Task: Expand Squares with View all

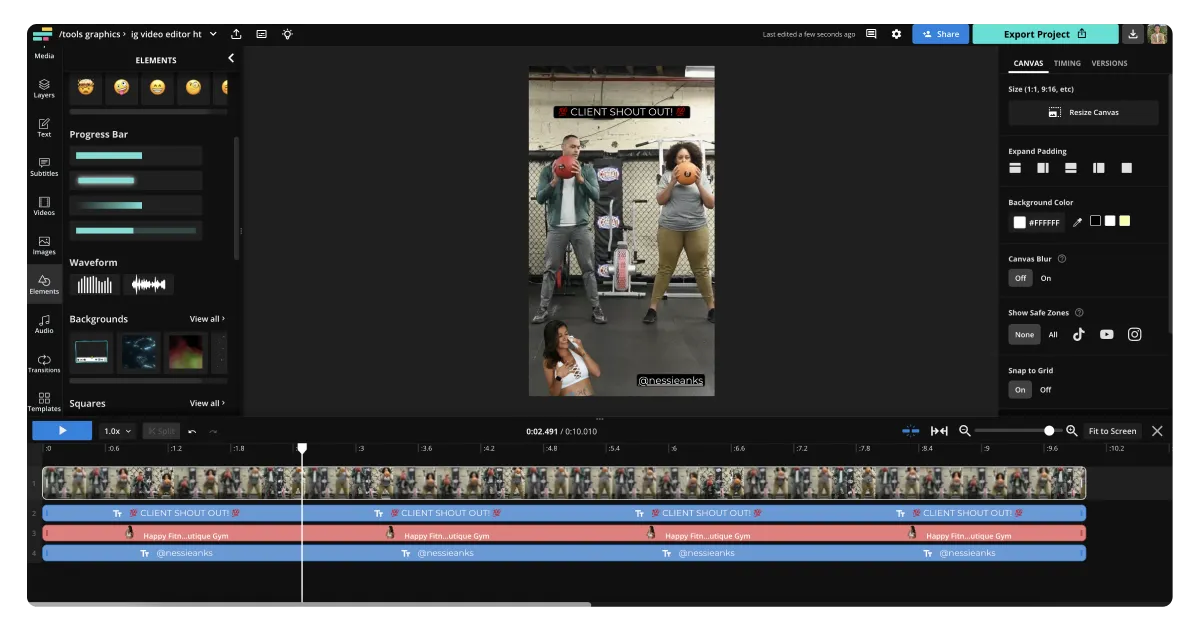Action: coord(207,403)
